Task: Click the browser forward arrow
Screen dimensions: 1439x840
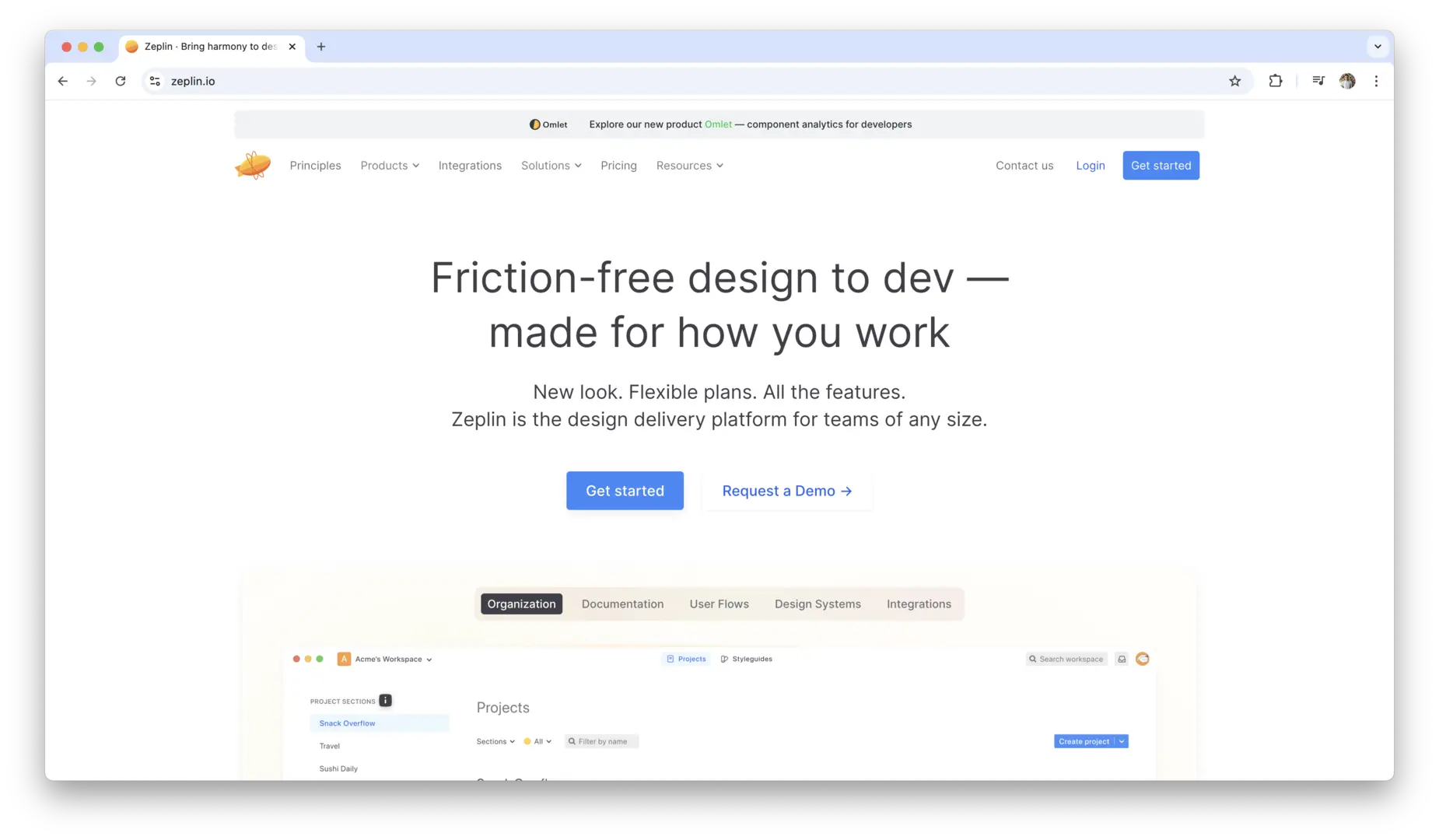Action: tap(92, 81)
